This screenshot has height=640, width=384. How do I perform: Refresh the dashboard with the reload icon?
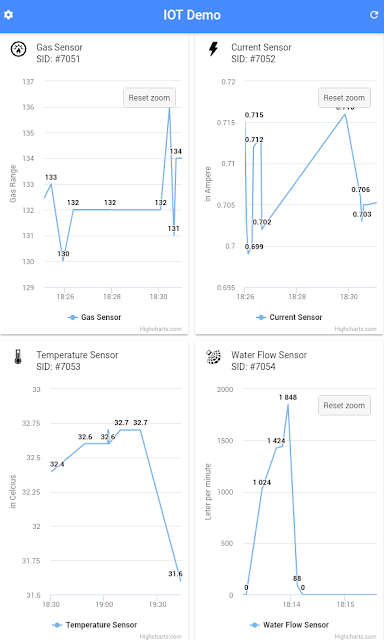pos(374,15)
